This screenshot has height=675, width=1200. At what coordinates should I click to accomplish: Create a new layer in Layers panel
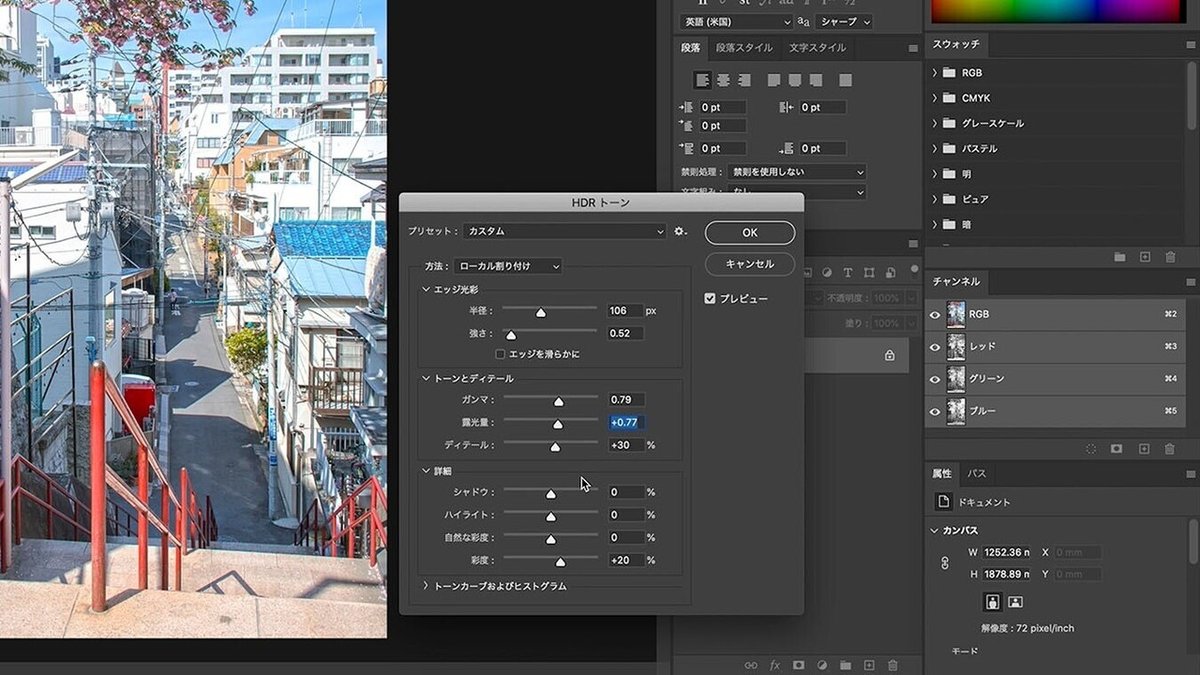pos(869,665)
